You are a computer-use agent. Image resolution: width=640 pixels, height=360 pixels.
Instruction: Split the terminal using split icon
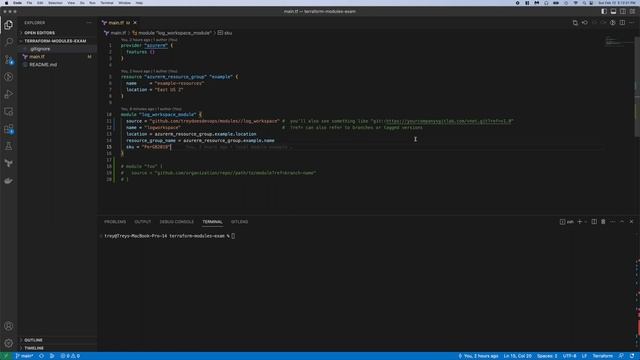pyautogui.click(x=594, y=222)
